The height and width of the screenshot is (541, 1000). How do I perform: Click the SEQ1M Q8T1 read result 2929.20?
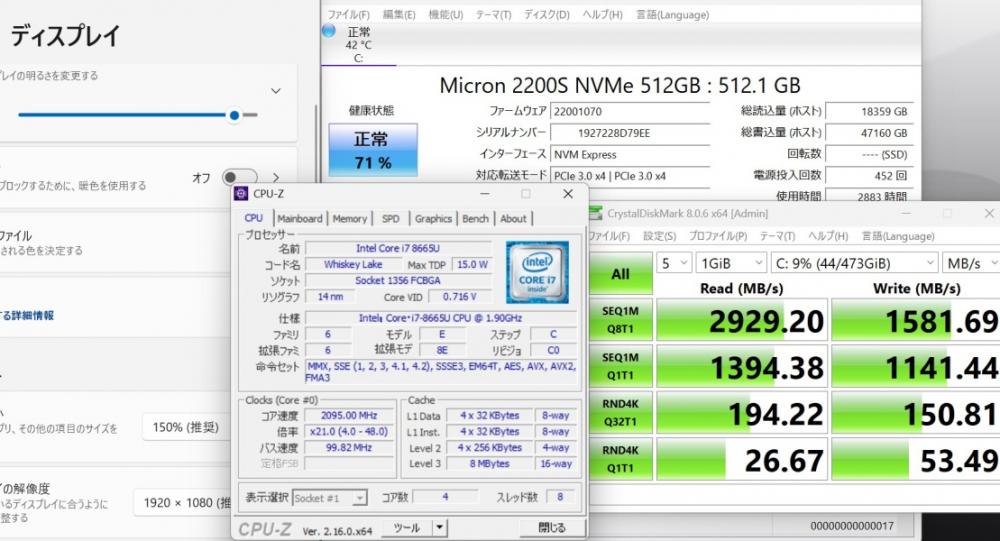click(741, 320)
